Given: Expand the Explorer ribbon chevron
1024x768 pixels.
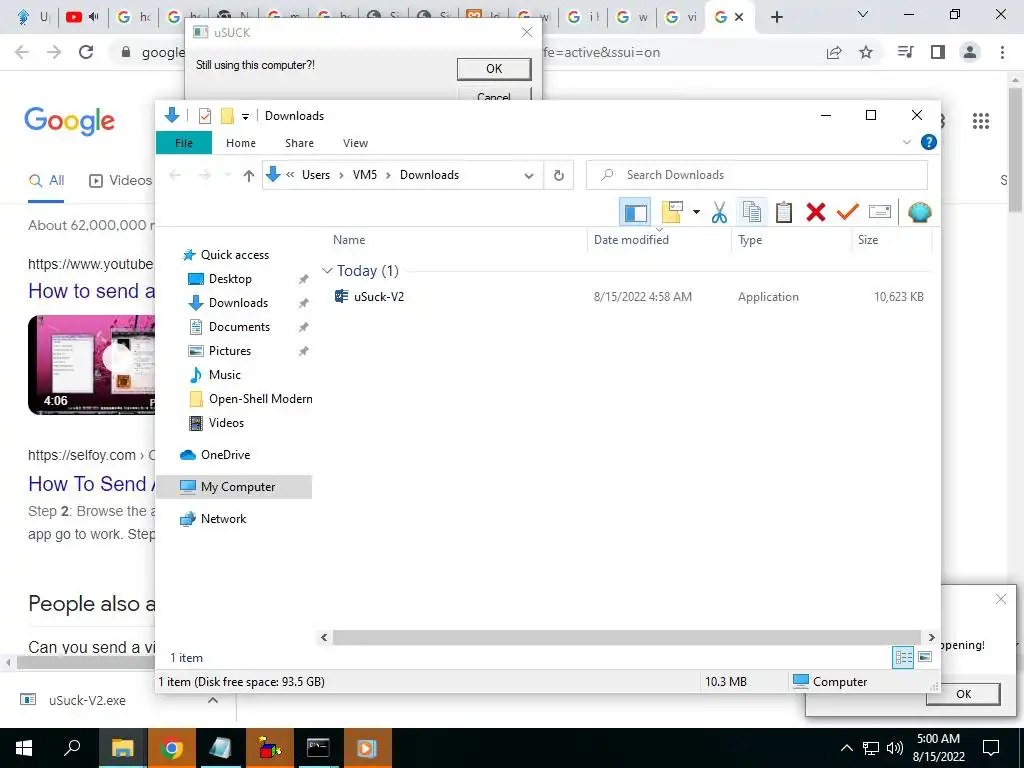Looking at the screenshot, I should pos(906,142).
